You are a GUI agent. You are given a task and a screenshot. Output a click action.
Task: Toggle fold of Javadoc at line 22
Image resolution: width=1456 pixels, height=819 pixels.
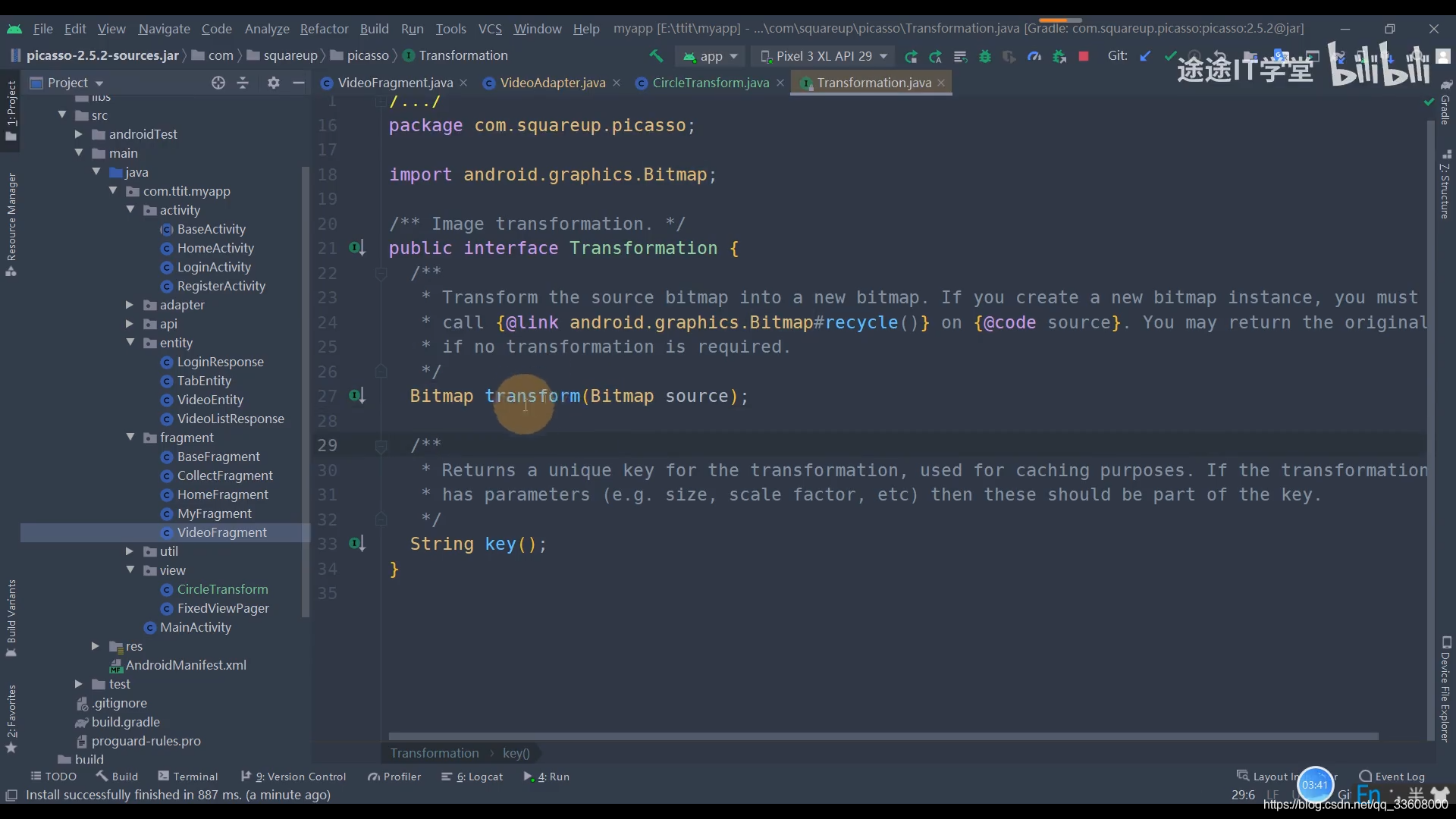(x=381, y=273)
